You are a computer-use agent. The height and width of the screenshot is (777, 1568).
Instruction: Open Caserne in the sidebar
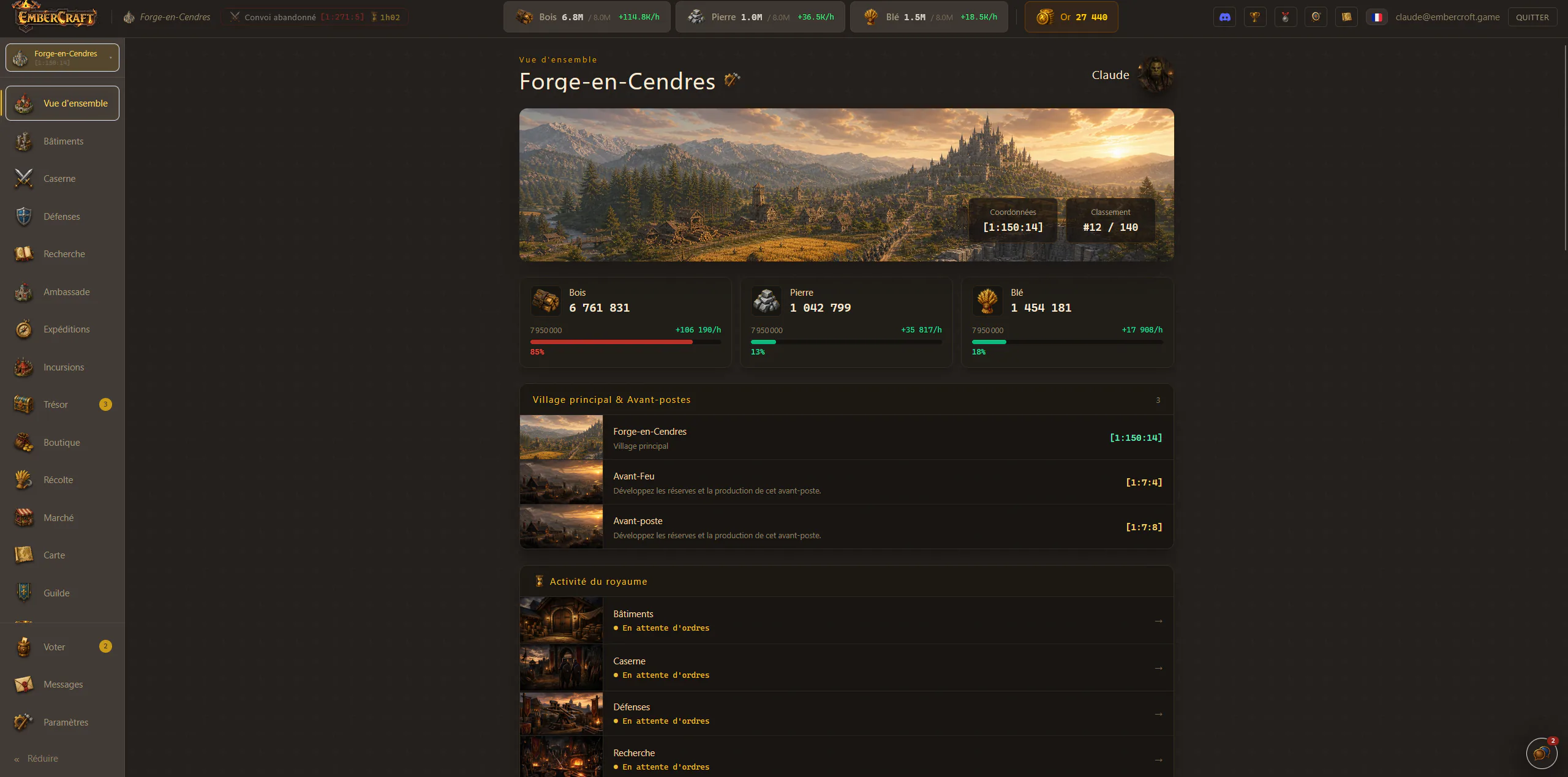point(62,179)
